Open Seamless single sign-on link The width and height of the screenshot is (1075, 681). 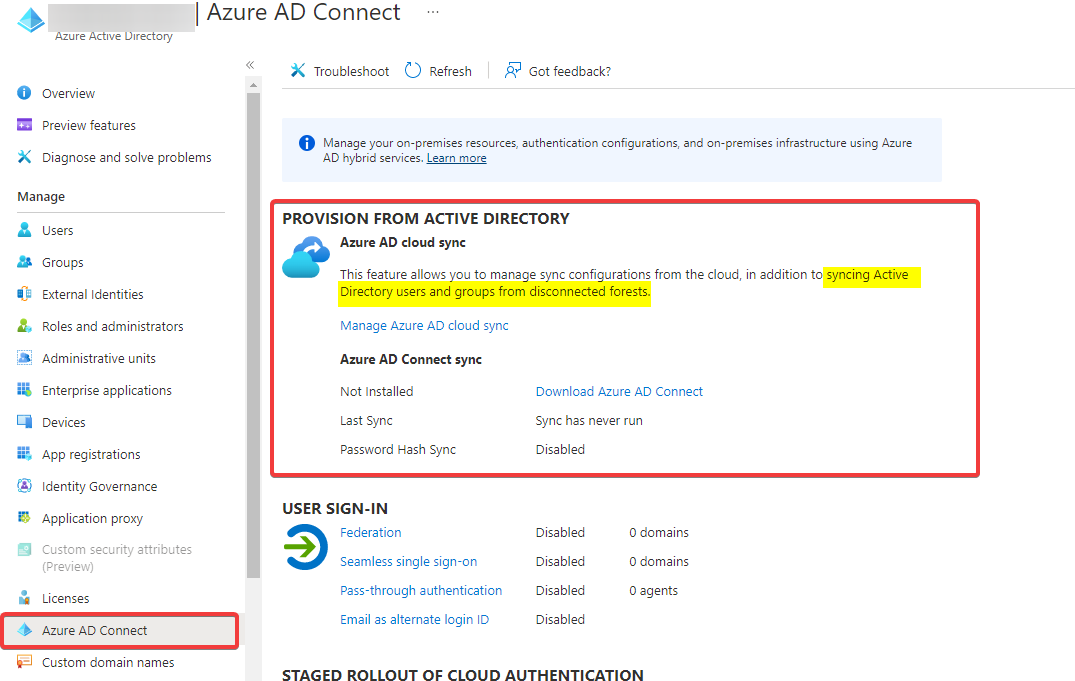pyautogui.click(x=409, y=562)
